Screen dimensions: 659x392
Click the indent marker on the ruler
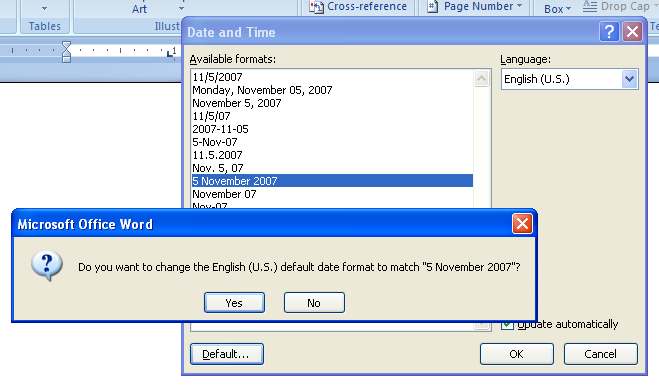(x=66, y=52)
